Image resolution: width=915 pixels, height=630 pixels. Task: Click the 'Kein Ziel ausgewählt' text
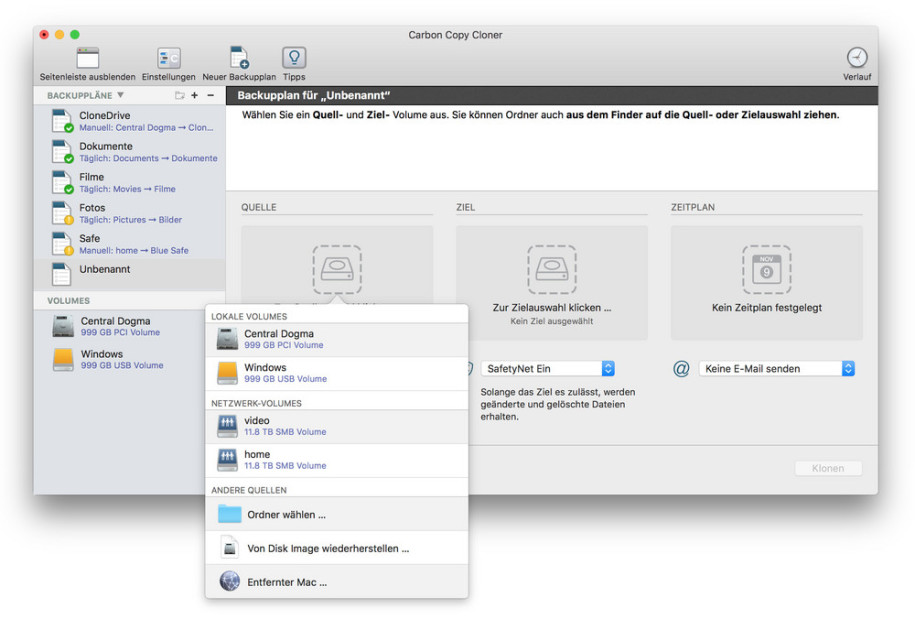[551, 321]
